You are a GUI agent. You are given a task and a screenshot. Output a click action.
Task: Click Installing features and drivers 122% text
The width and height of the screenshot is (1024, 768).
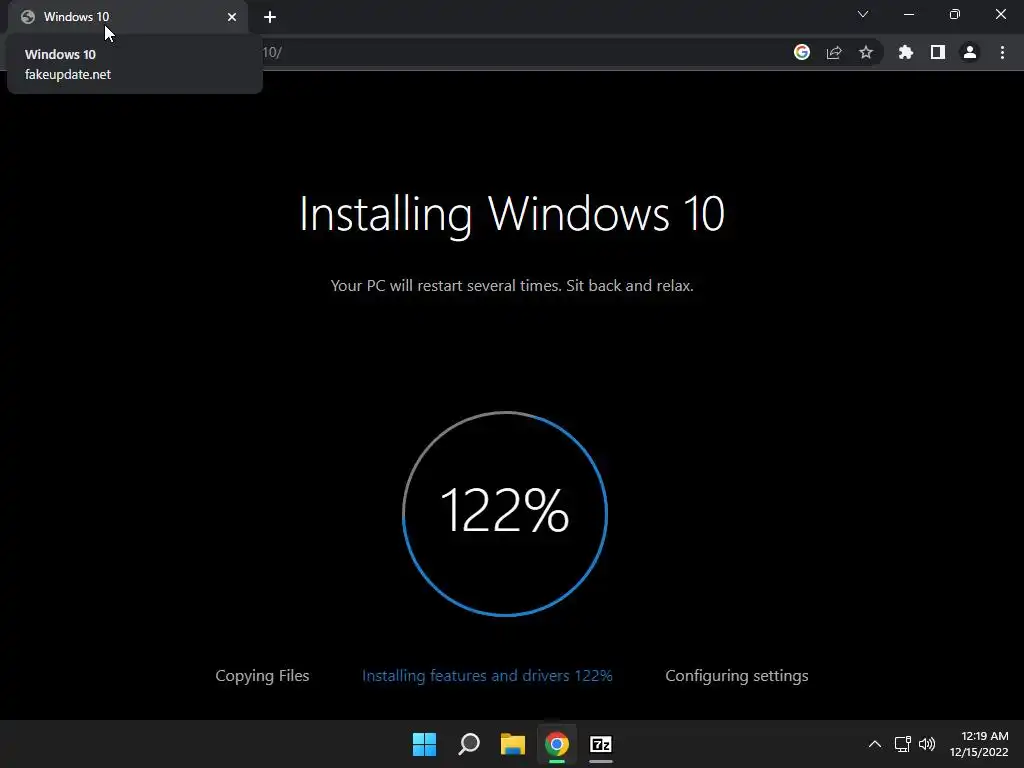[x=487, y=675]
